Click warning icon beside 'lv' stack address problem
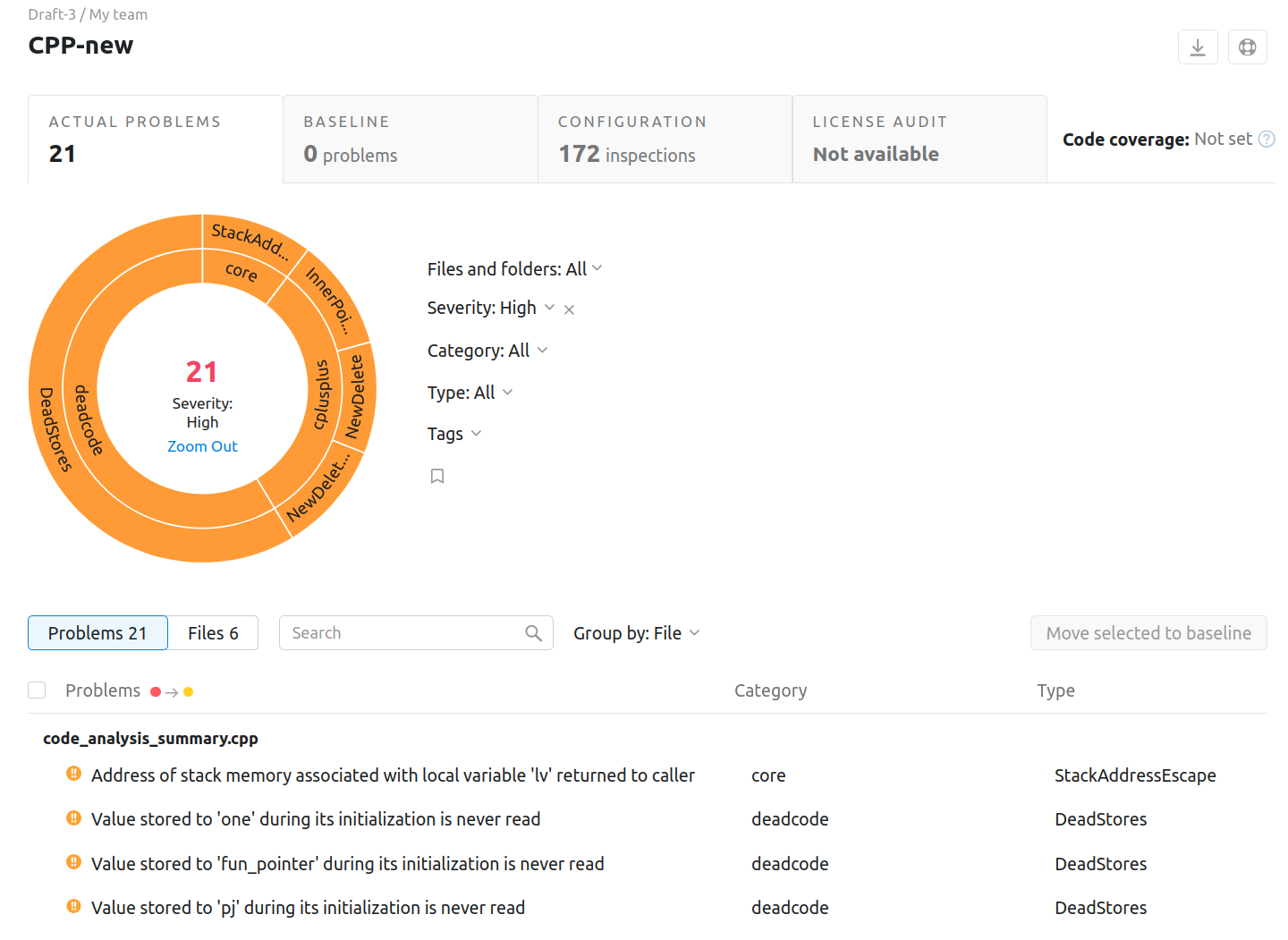 click(74, 775)
